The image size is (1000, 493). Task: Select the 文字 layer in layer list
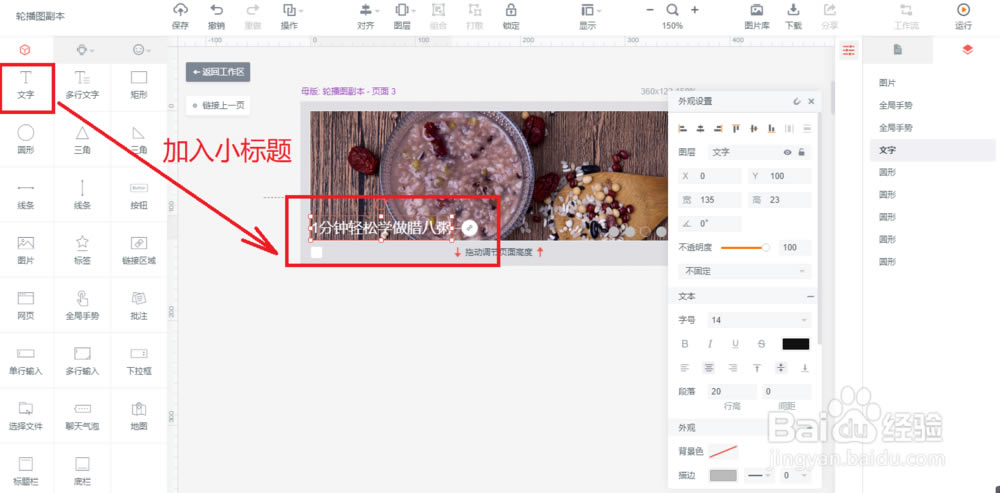click(x=932, y=150)
